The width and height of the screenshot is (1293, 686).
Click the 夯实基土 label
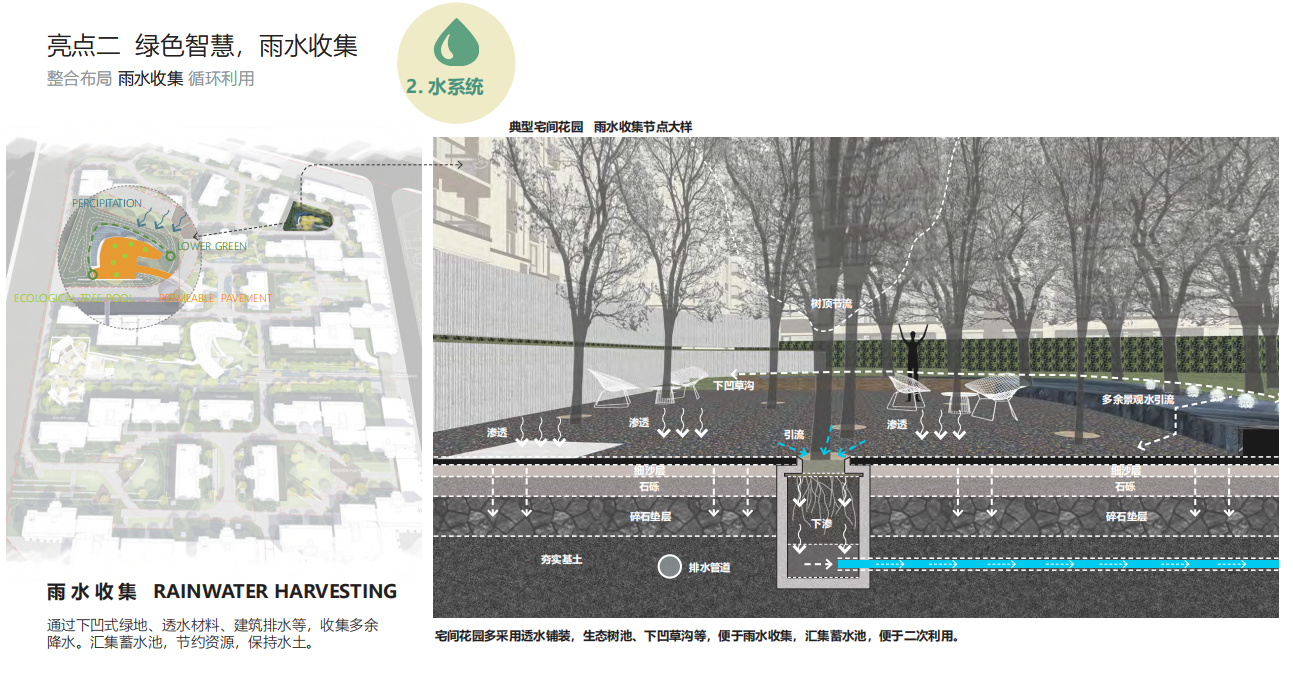[x=561, y=560]
